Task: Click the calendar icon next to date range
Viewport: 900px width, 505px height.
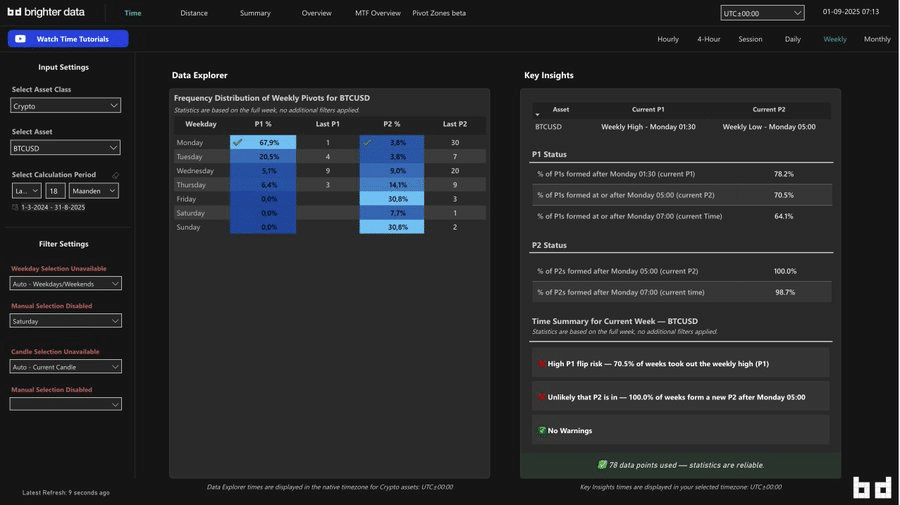Action: 15,207
